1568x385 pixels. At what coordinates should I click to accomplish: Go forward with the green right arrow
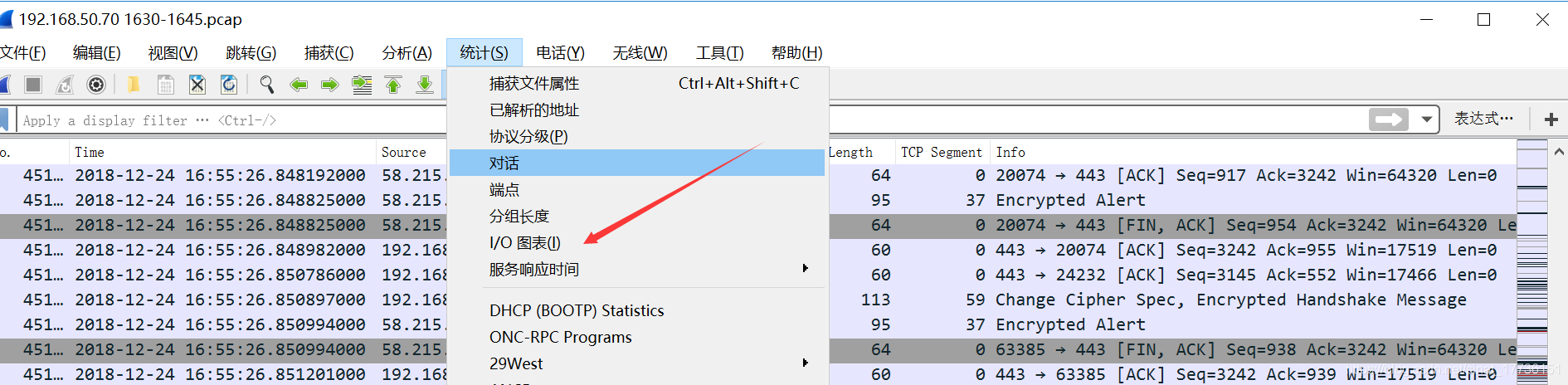(x=330, y=85)
